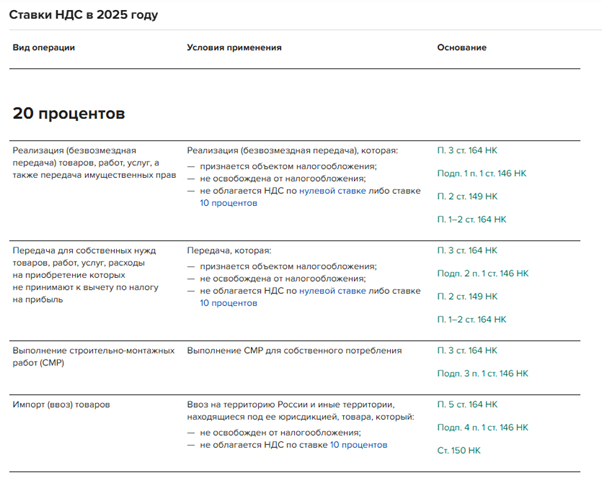
Task: Click the Вид операции column header
Action: 43,48
